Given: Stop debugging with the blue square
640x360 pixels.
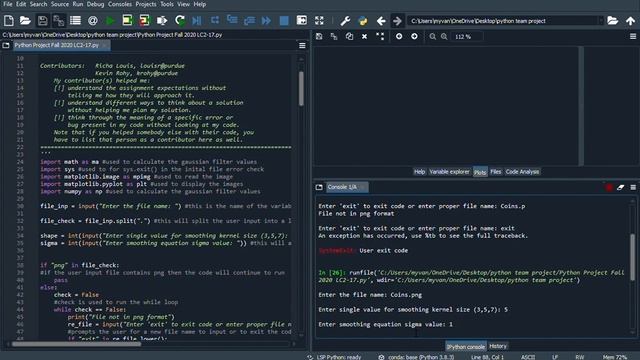Looking at the screenshot, I should [284, 20].
